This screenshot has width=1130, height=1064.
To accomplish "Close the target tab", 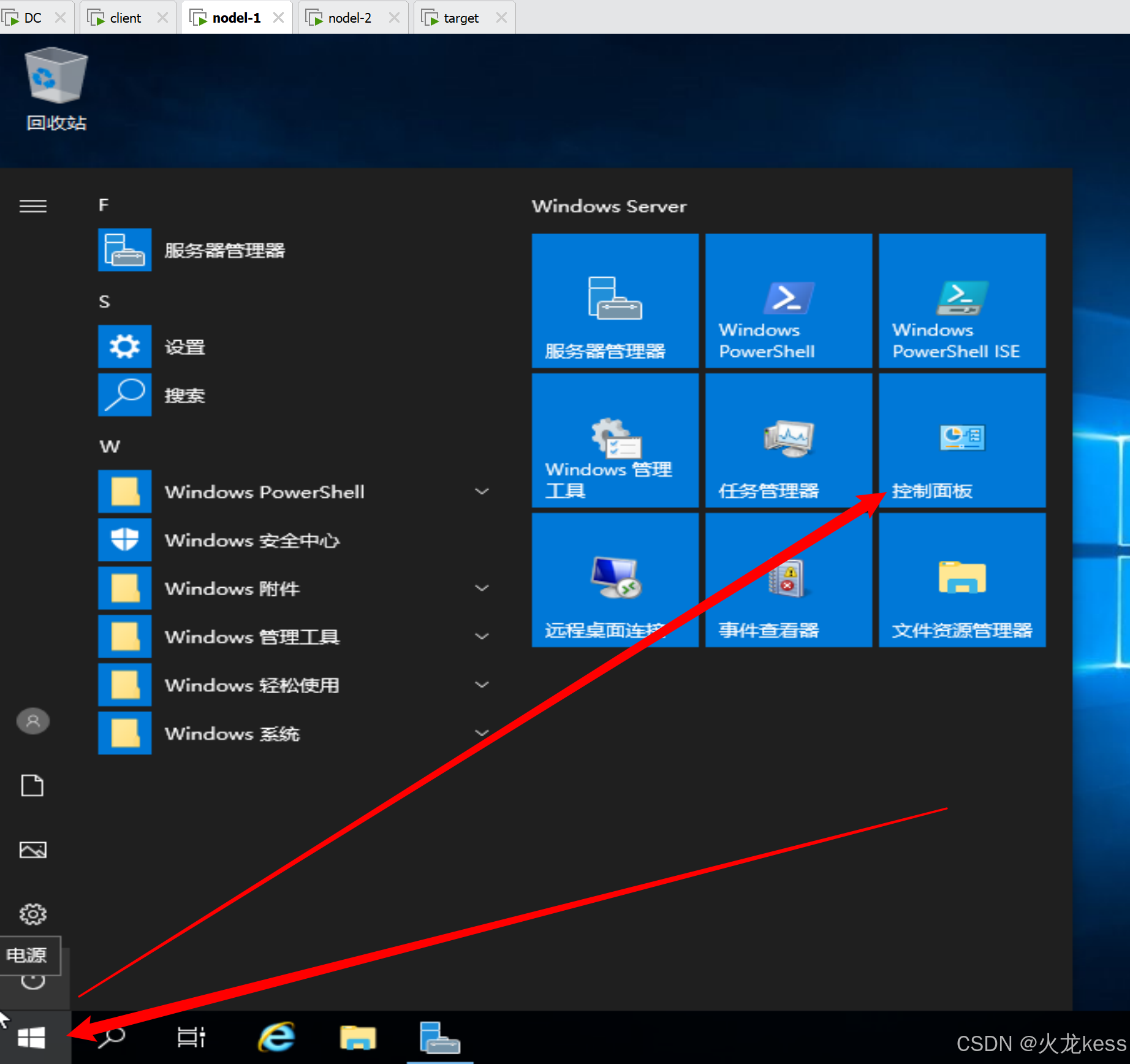I will point(501,18).
